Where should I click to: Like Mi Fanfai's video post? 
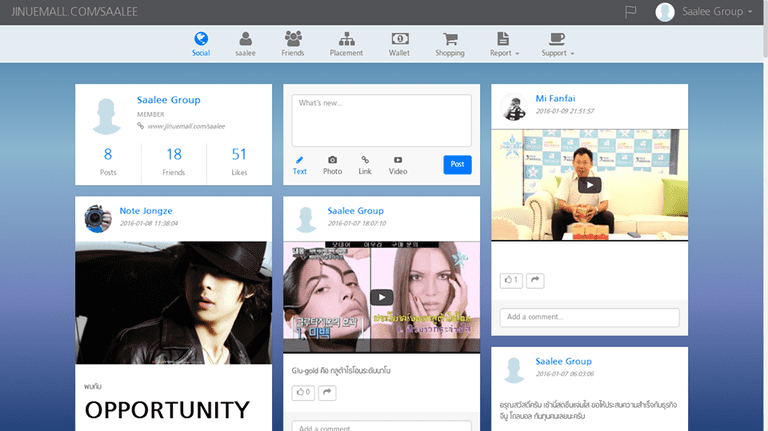511,280
